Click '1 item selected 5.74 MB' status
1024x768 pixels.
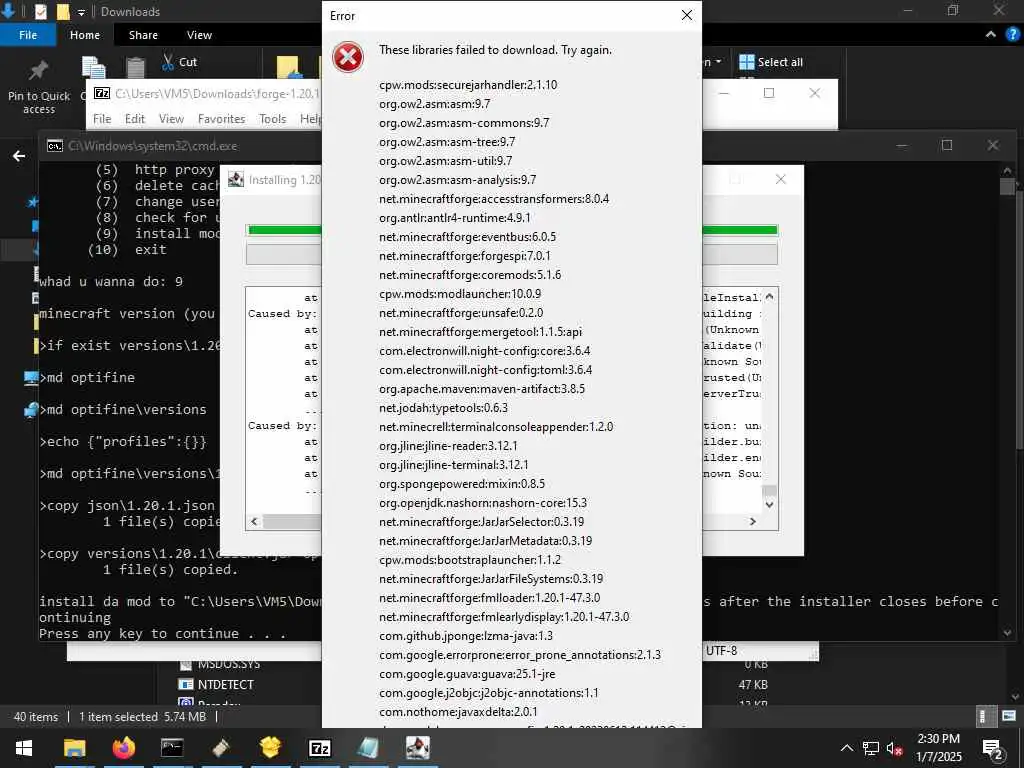142,717
